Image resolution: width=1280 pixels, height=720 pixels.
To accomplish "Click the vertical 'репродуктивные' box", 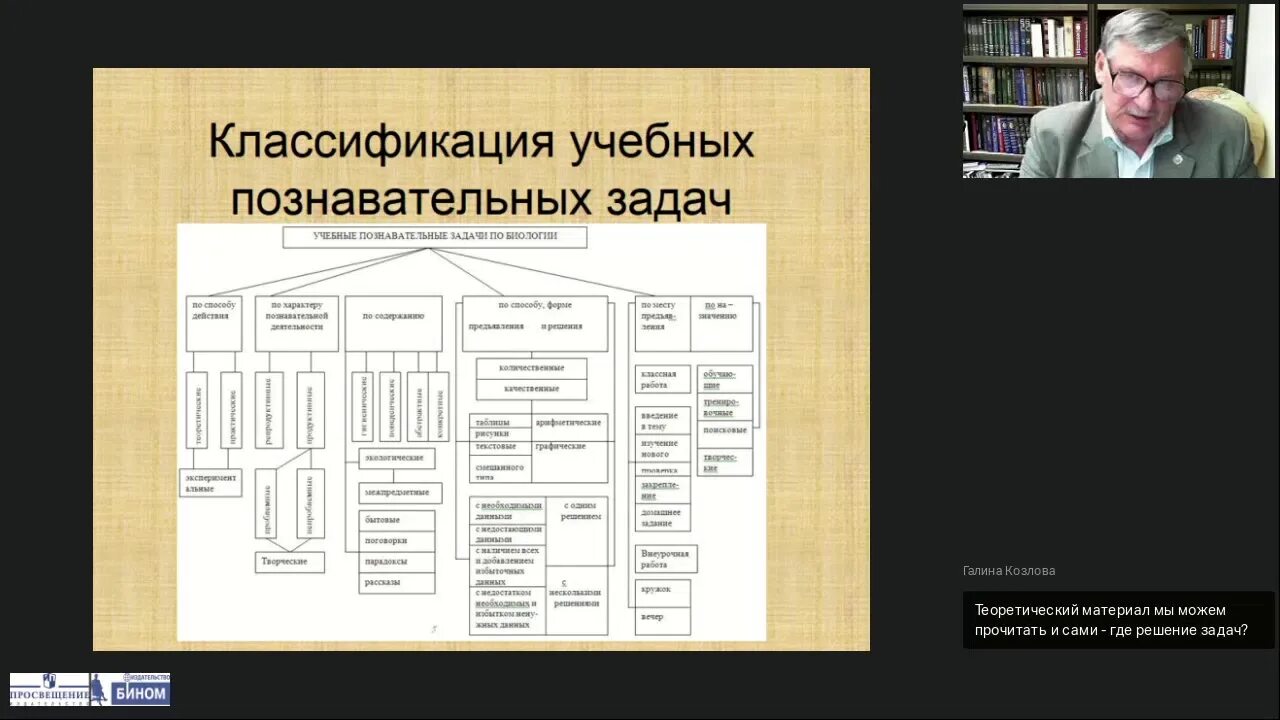I will click(269, 410).
